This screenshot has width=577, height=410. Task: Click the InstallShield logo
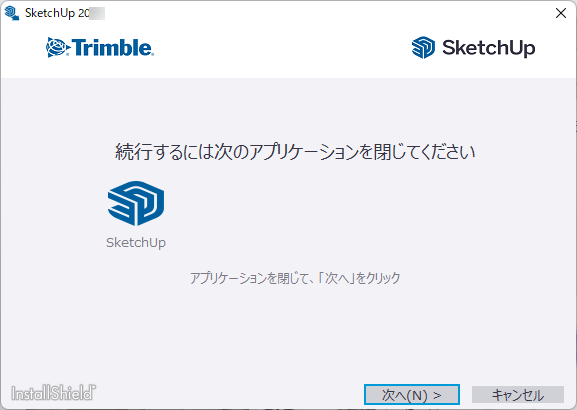pos(53,393)
